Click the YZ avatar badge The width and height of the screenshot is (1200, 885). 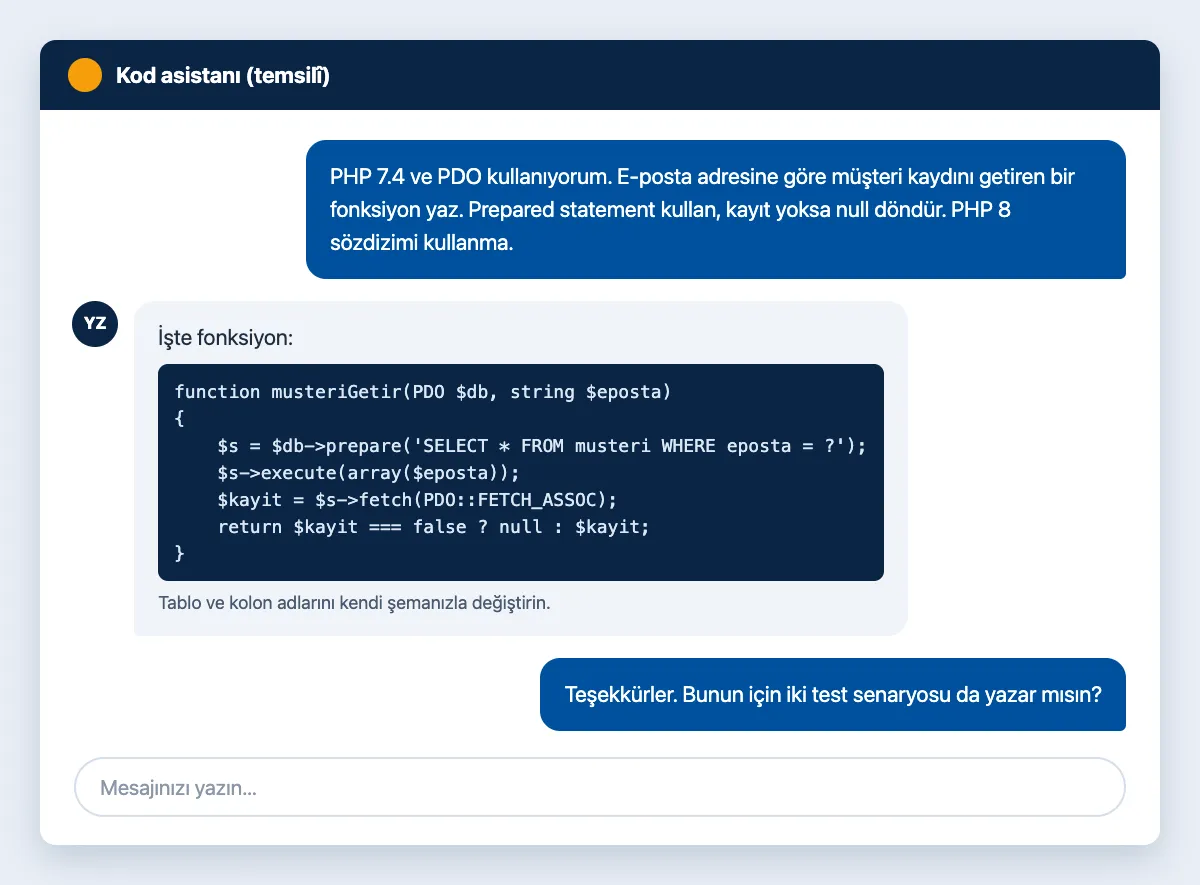pos(95,324)
